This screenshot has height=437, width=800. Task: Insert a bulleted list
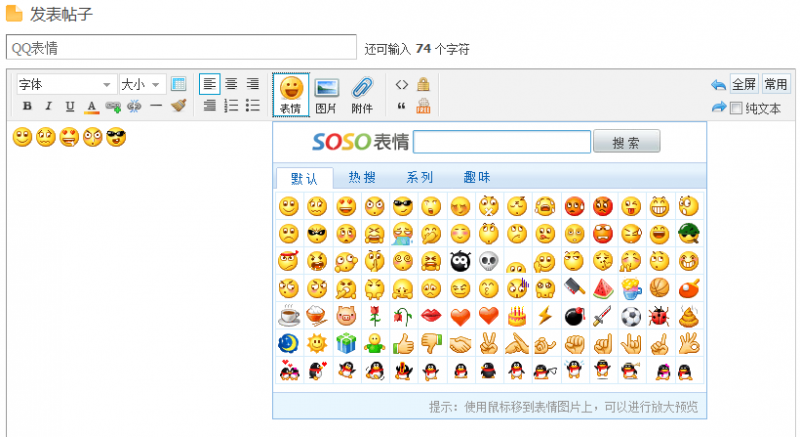click(253, 106)
